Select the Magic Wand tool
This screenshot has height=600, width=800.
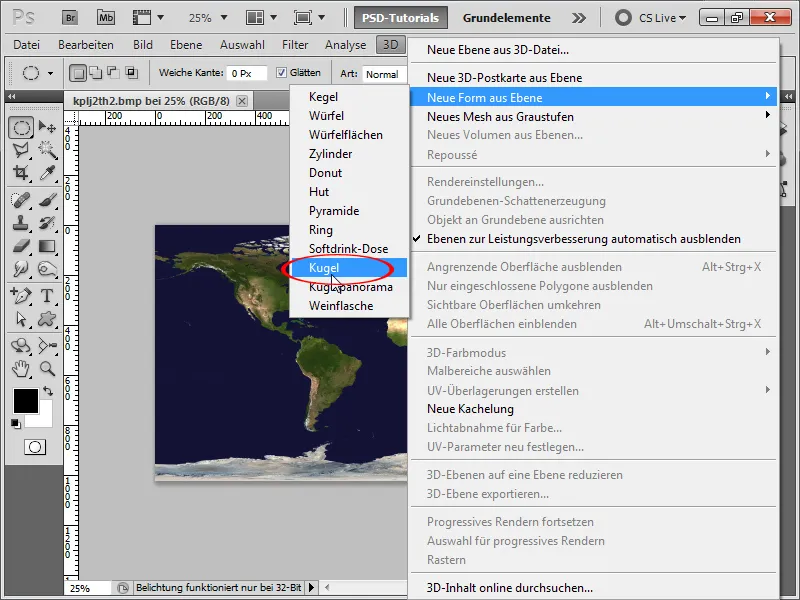tap(47, 150)
